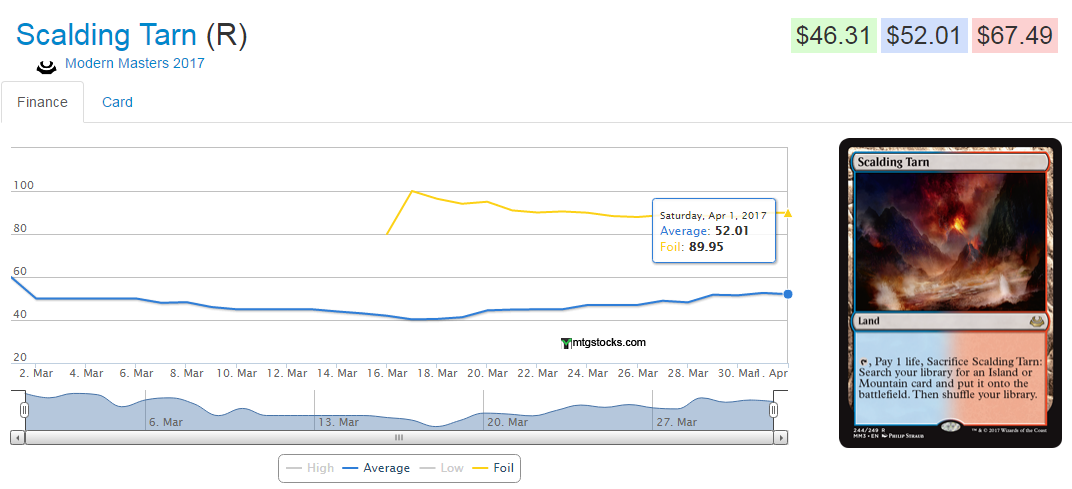Image resolution: width=1072 pixels, height=489 pixels.
Task: Click the 18. Mar x-axis label
Action: point(438,373)
